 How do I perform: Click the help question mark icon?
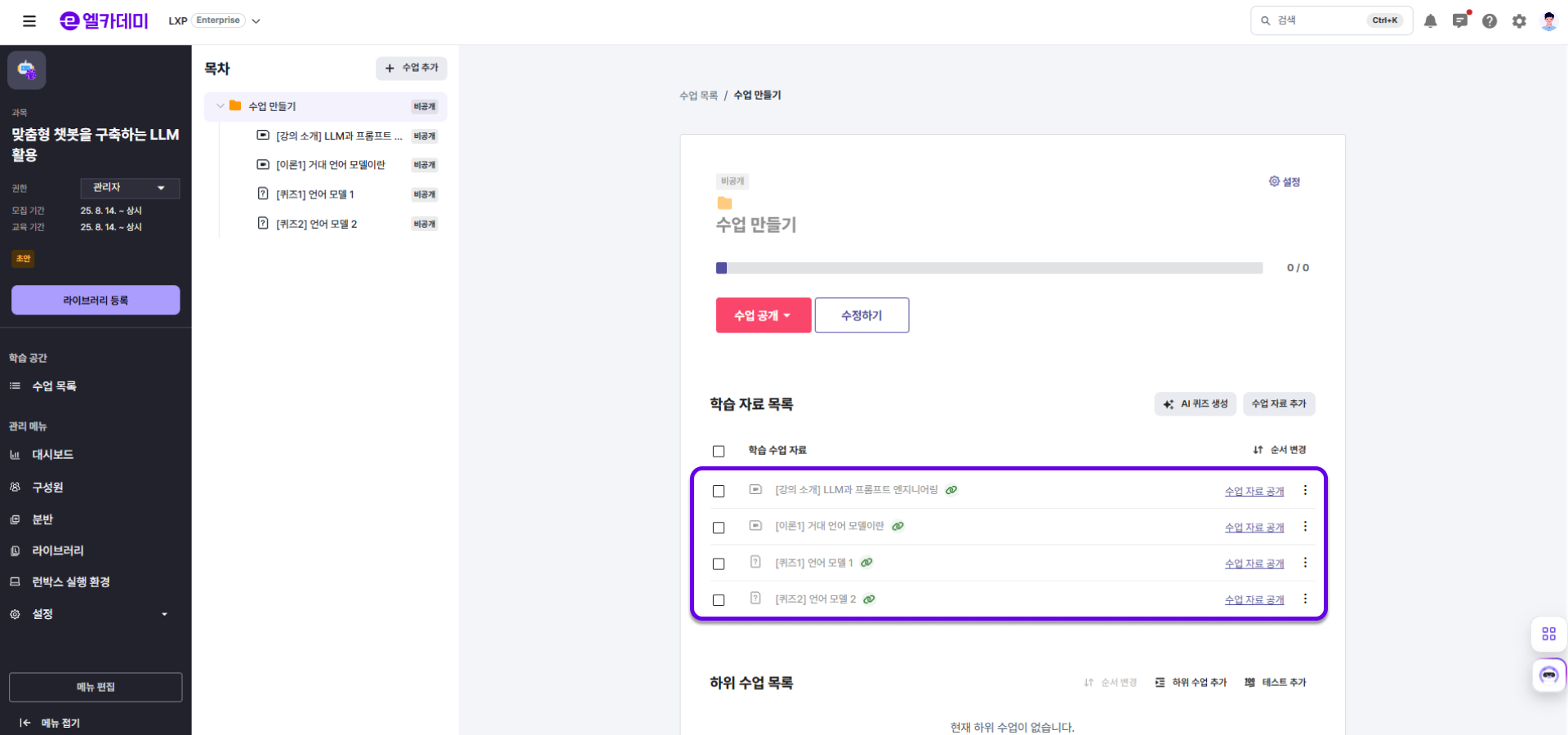click(x=1489, y=21)
